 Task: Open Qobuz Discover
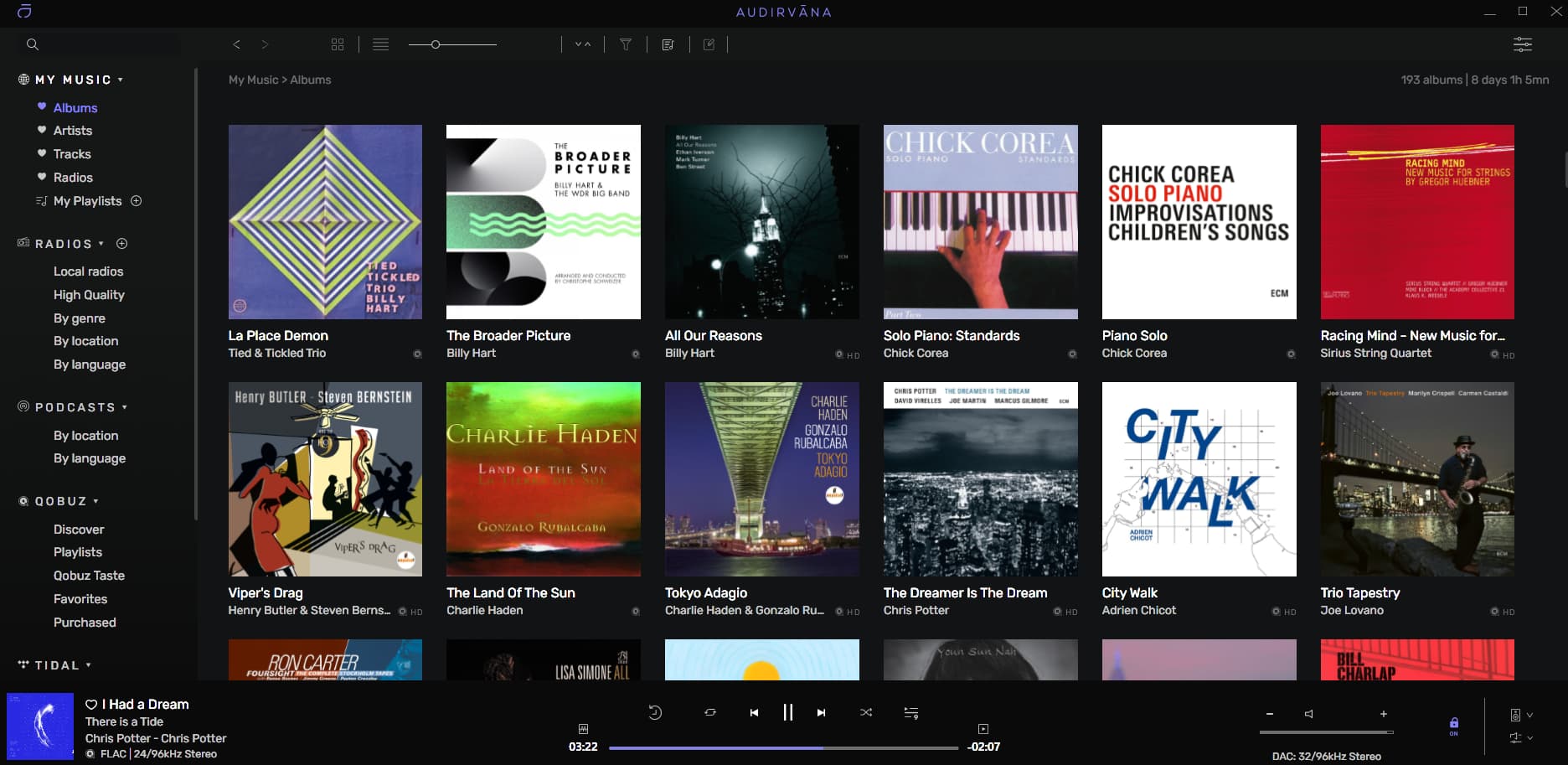[79, 530]
